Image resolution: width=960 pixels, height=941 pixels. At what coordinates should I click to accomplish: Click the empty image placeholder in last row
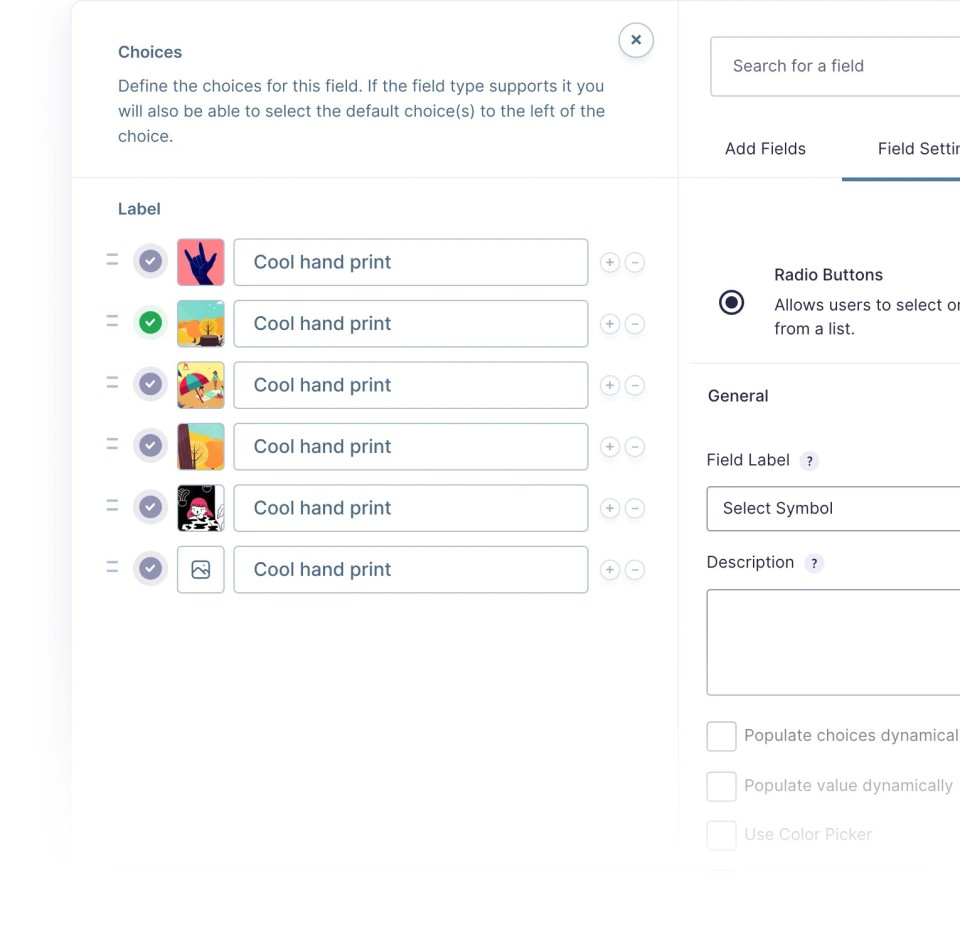(201, 569)
